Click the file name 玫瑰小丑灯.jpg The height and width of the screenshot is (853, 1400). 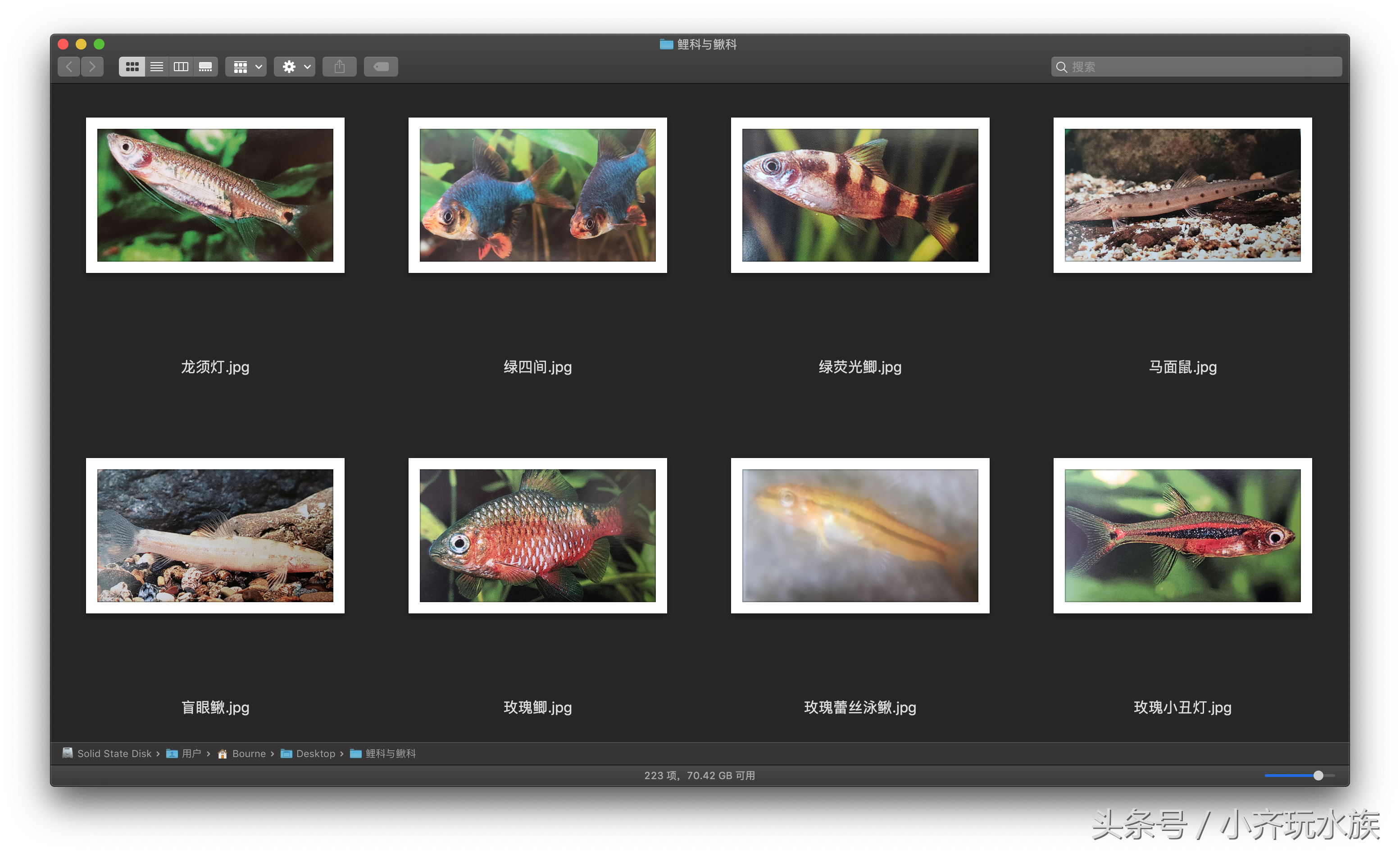[x=1183, y=708]
